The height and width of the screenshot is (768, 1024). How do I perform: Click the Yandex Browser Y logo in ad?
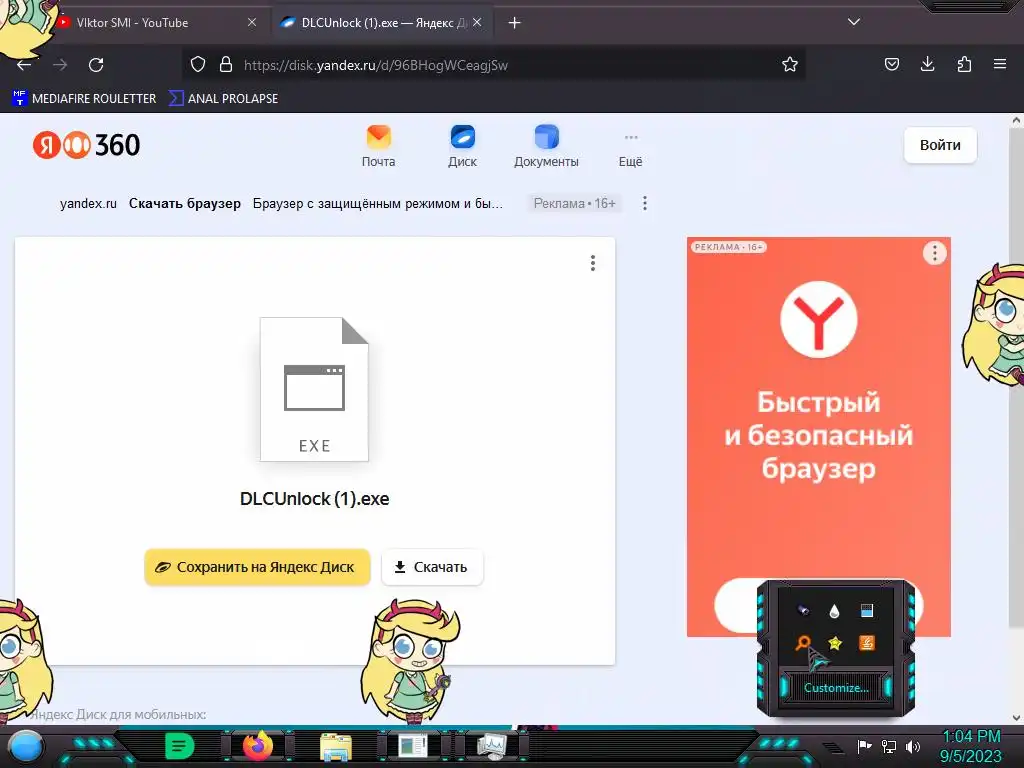pos(819,319)
